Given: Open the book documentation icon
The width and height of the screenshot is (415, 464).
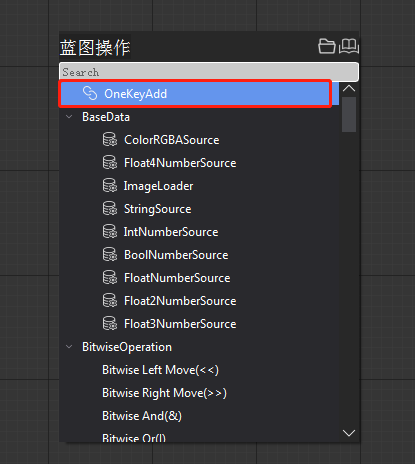Looking at the screenshot, I should (x=349, y=46).
